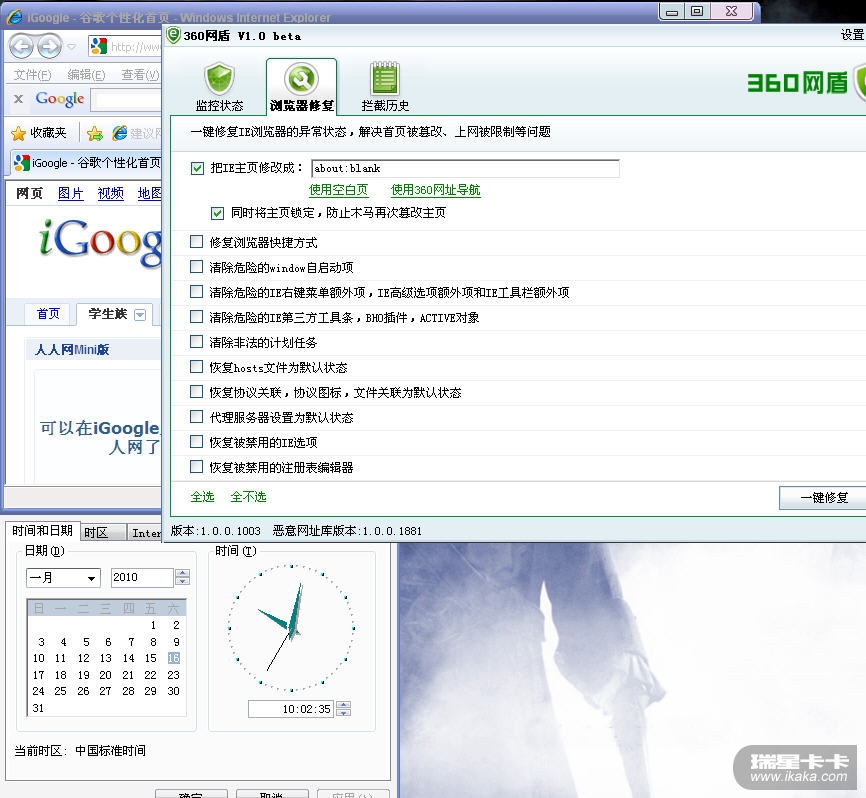Click 恶意网址库版本:1.0.0.1881 text
Viewport: 866px width, 798px height.
347,531
